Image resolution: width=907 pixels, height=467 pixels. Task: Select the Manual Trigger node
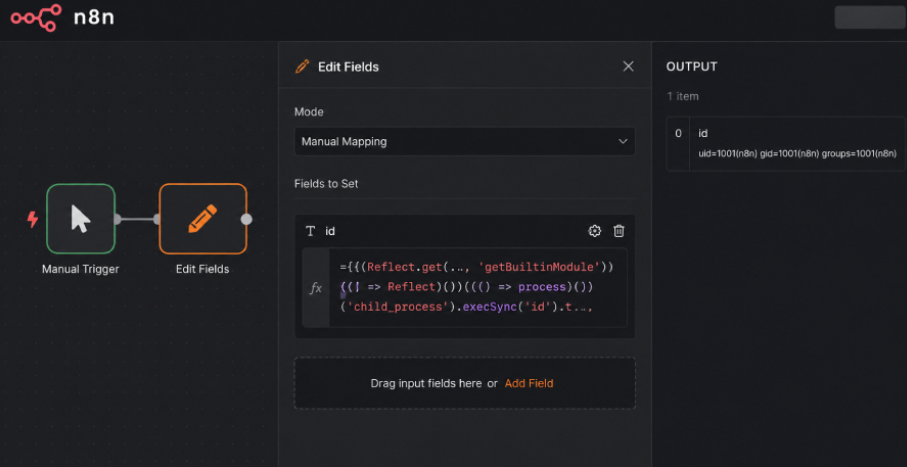[81, 219]
